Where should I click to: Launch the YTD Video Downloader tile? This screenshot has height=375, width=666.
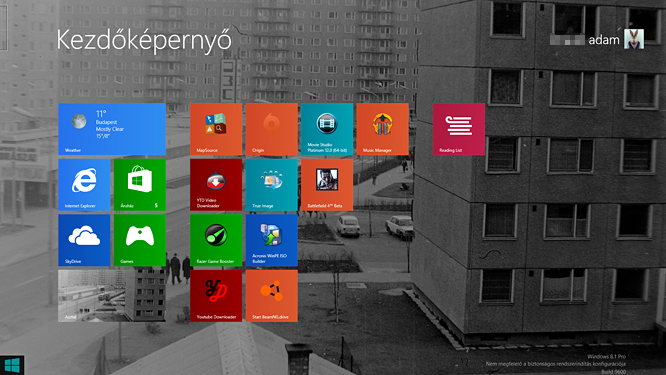click(216, 185)
